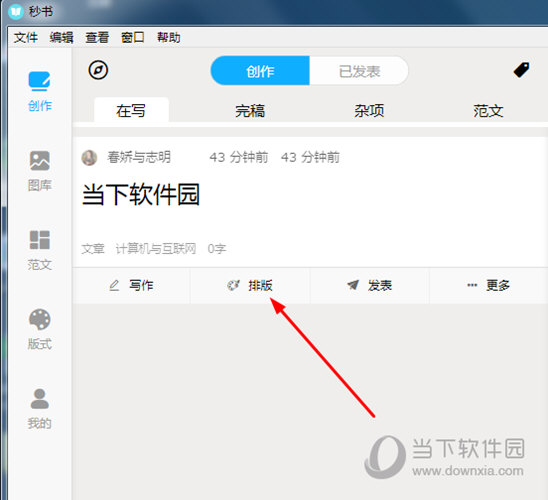Open the 范文 templates sidebar icon
Image resolution: width=548 pixels, height=500 pixels.
(x=39, y=250)
